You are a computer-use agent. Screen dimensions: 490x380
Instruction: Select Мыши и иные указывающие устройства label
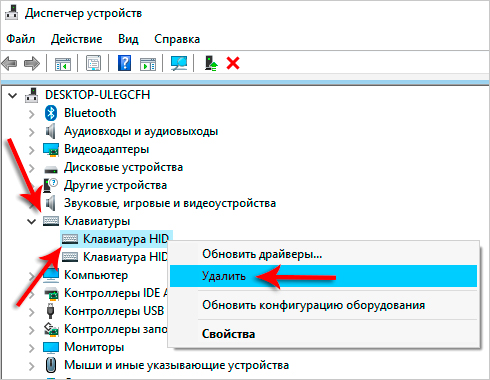[x=176, y=365]
